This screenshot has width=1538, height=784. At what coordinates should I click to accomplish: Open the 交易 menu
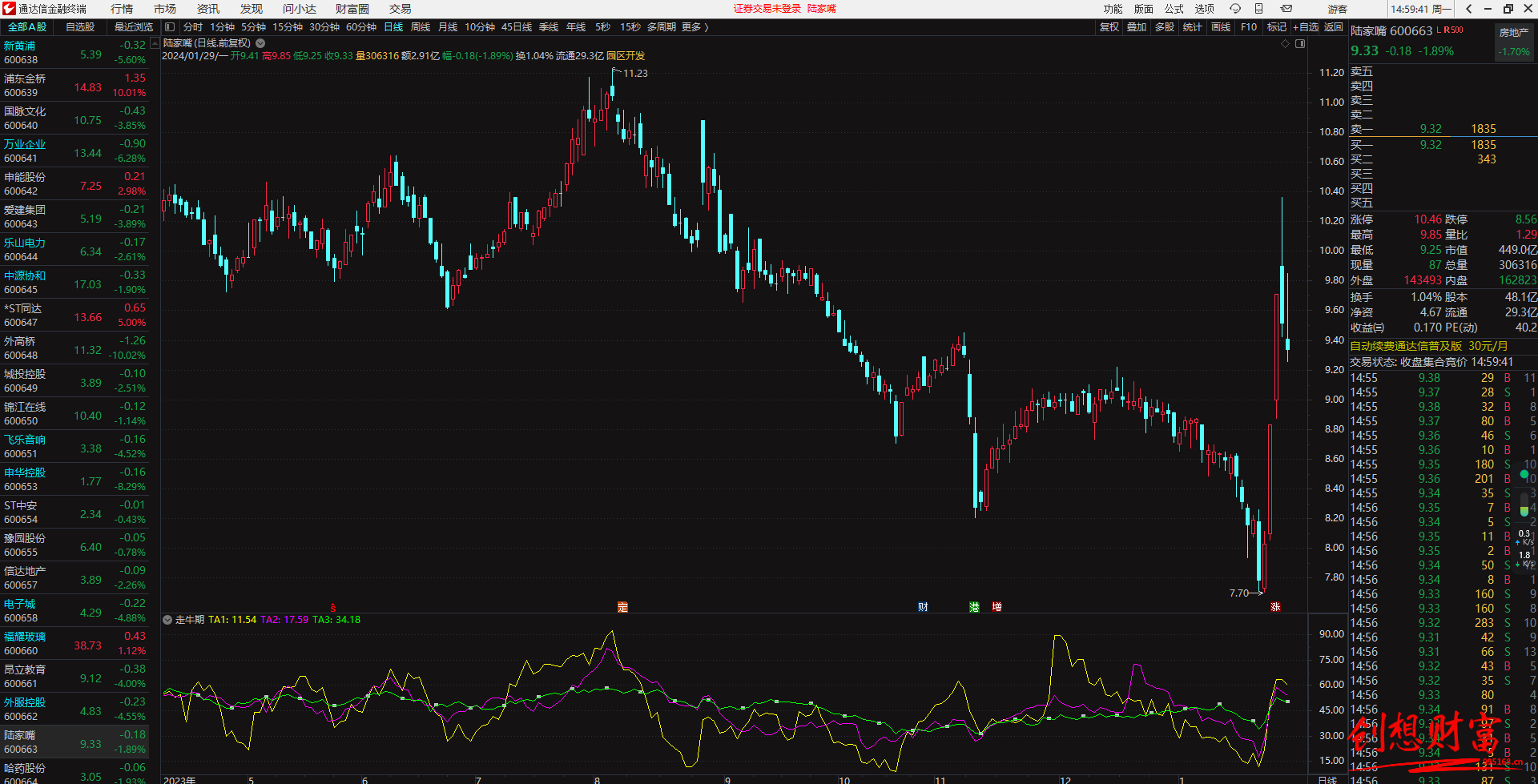click(x=401, y=9)
